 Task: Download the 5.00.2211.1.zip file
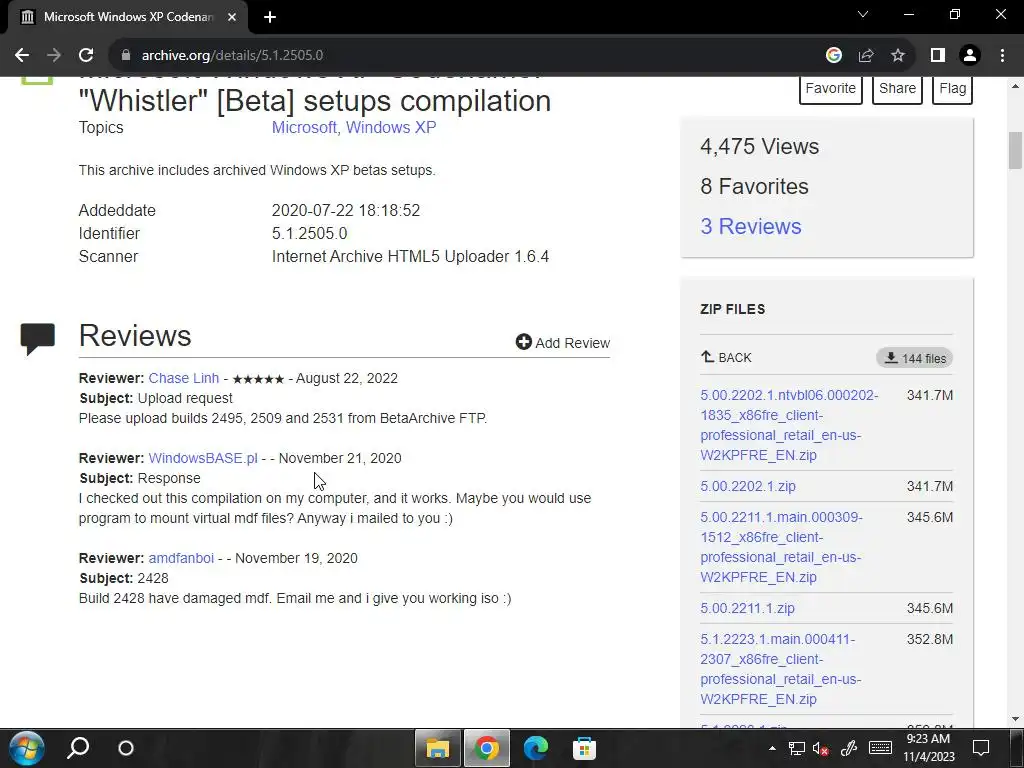(x=747, y=609)
